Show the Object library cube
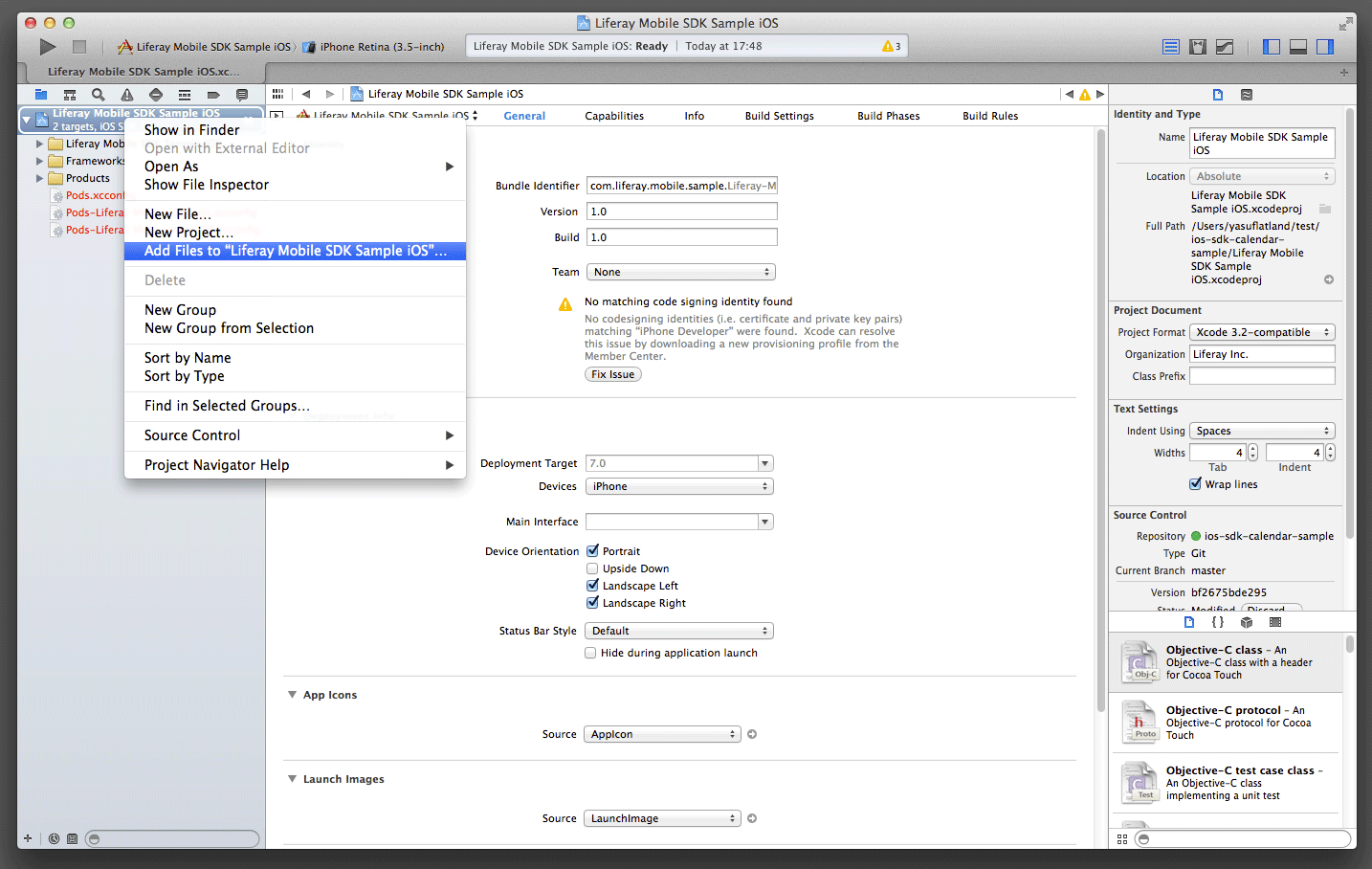Screen dimensions: 1372x869 coord(1247,622)
